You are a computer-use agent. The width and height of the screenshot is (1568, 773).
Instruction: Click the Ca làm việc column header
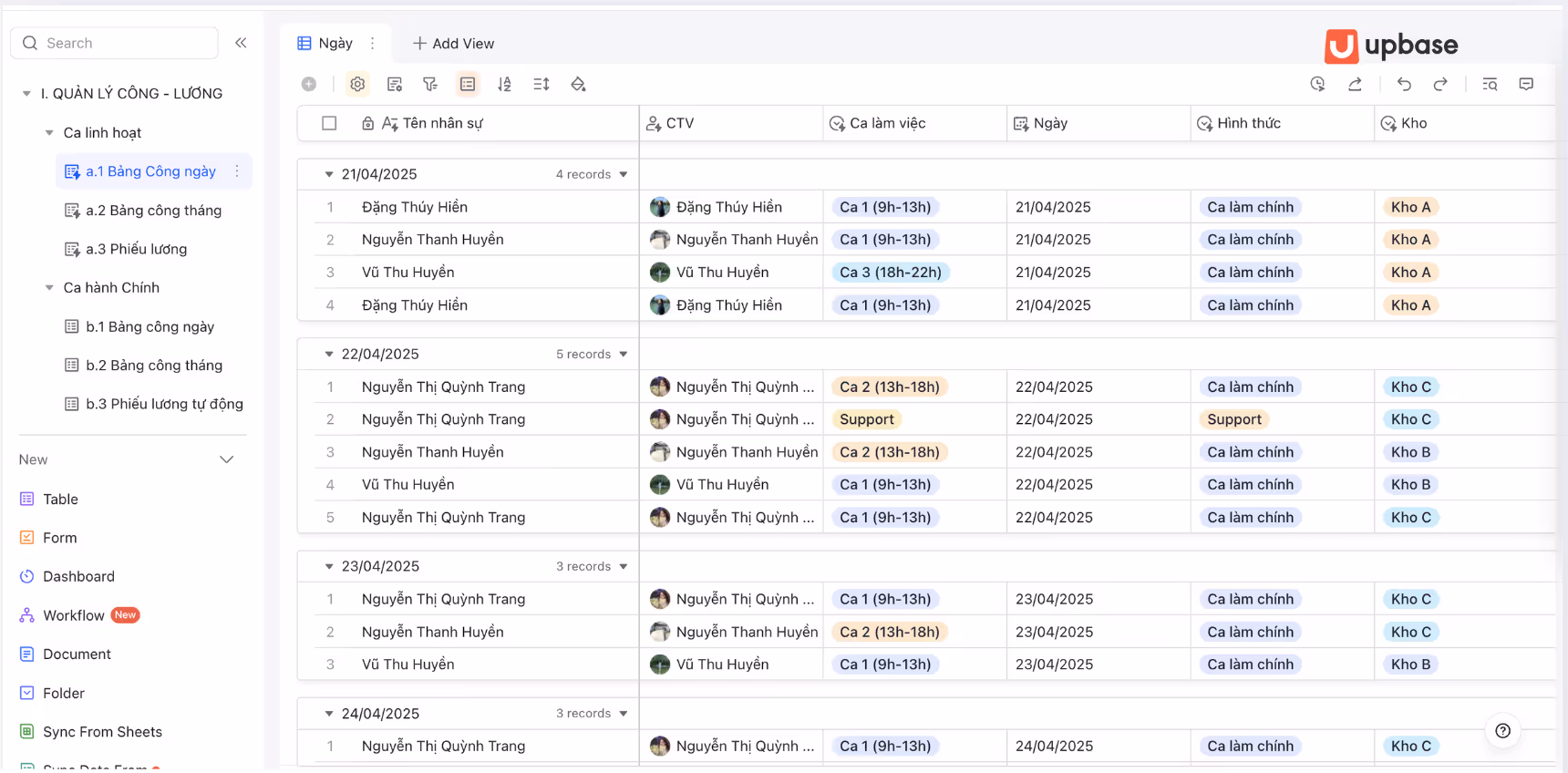(915, 123)
